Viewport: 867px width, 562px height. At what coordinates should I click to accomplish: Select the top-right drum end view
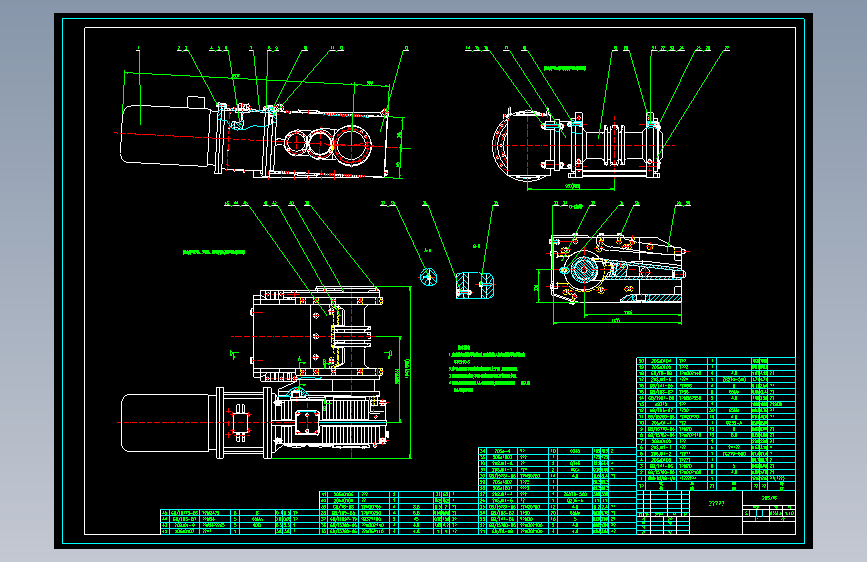[x=578, y=147]
